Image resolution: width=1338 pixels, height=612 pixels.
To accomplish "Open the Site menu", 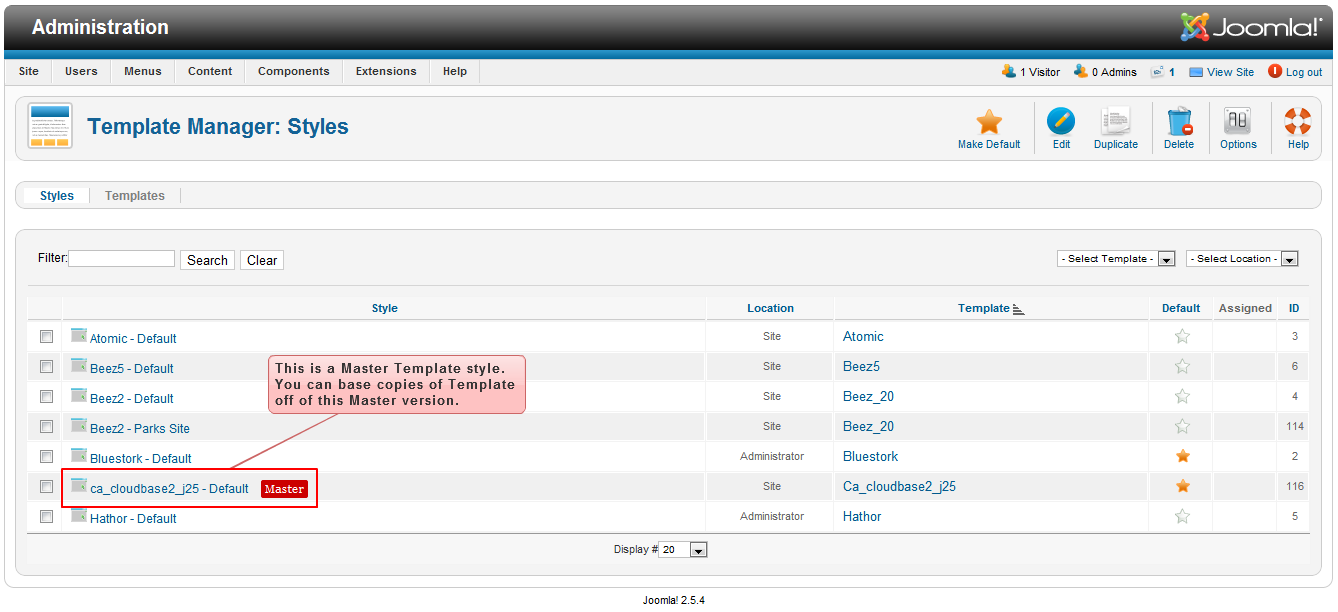I will click(x=29, y=71).
